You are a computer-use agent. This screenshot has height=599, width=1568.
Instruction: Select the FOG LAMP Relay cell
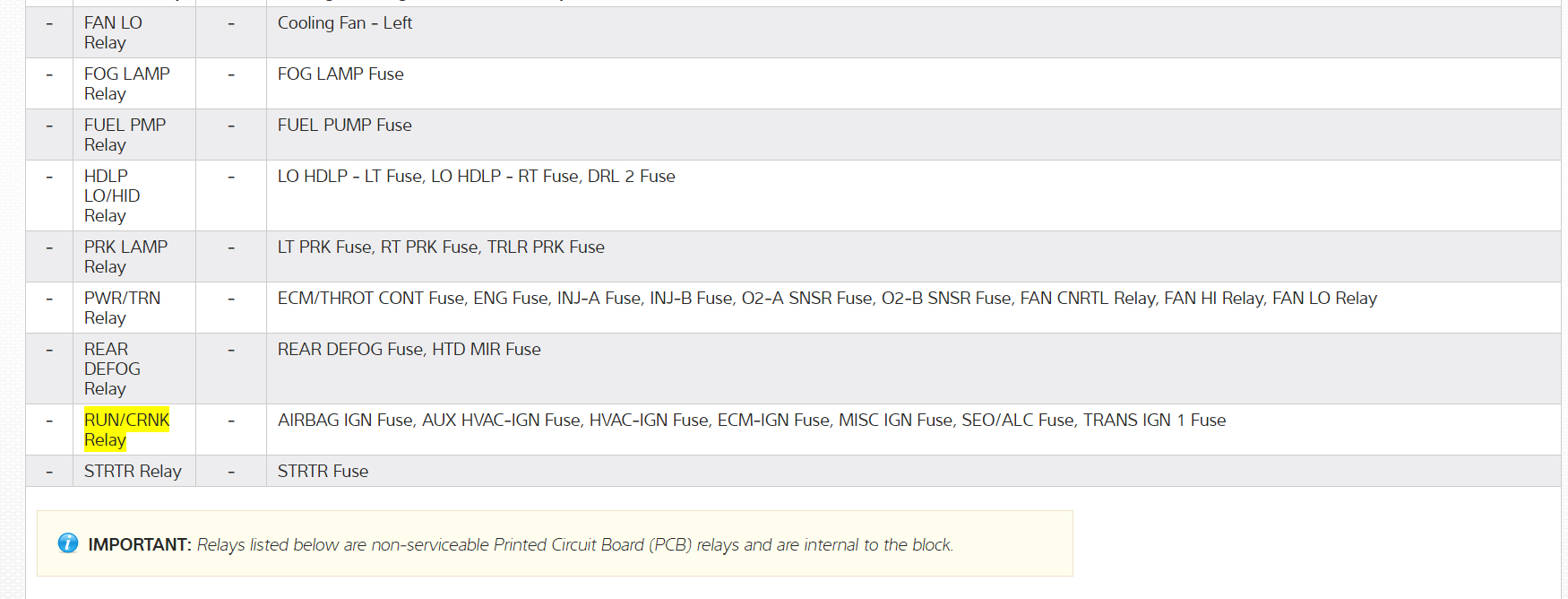[x=126, y=83]
